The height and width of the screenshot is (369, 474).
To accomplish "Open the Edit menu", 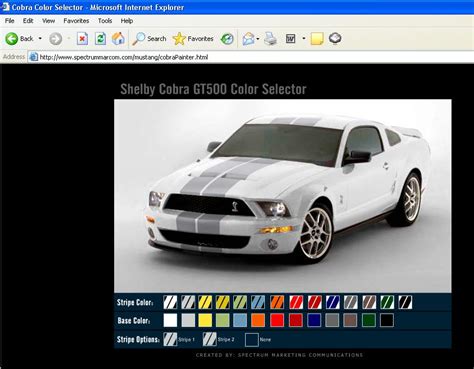I will pyautogui.click(x=28, y=21).
